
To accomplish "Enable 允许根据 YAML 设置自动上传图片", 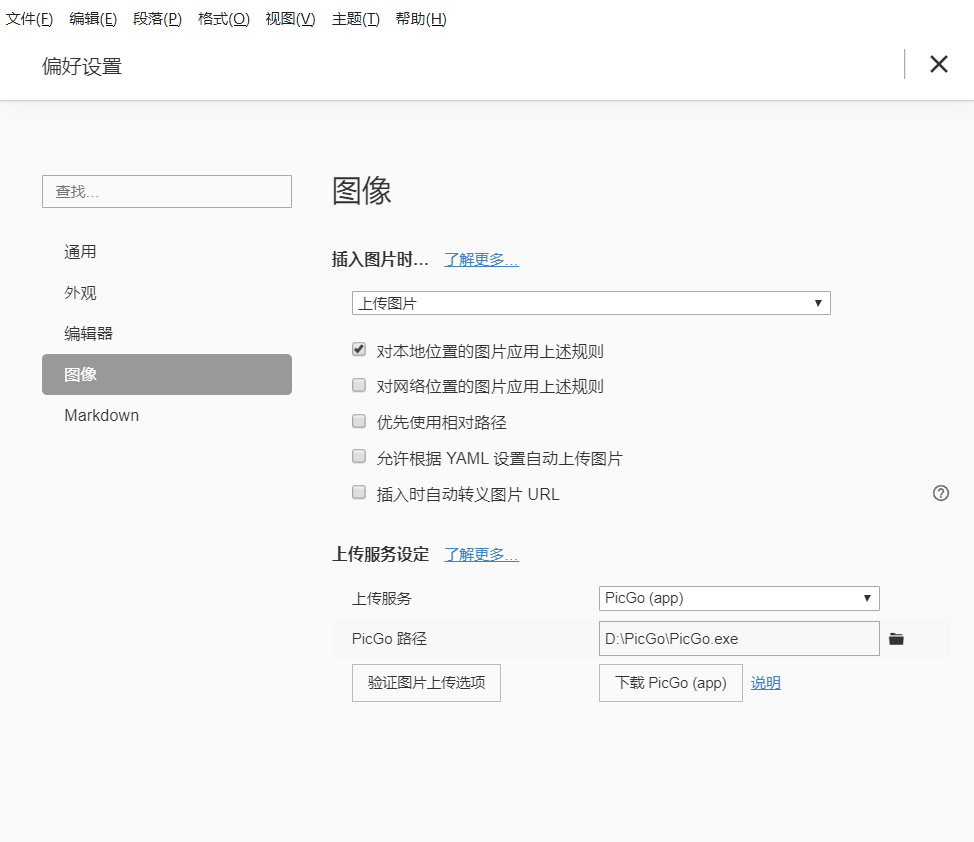I will coord(358,456).
